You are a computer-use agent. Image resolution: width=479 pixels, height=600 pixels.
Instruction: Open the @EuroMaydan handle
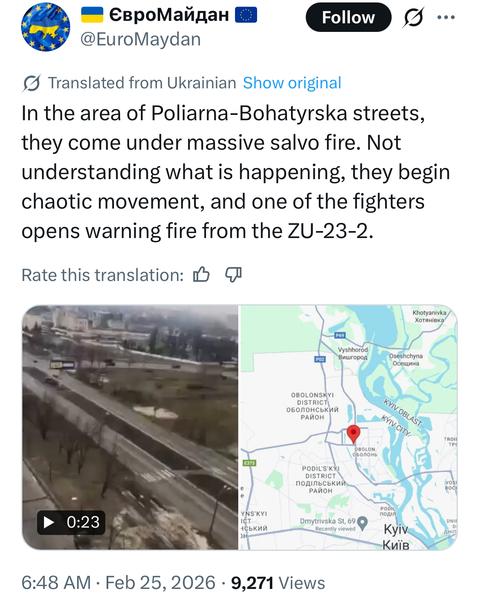pyautogui.click(x=140, y=39)
